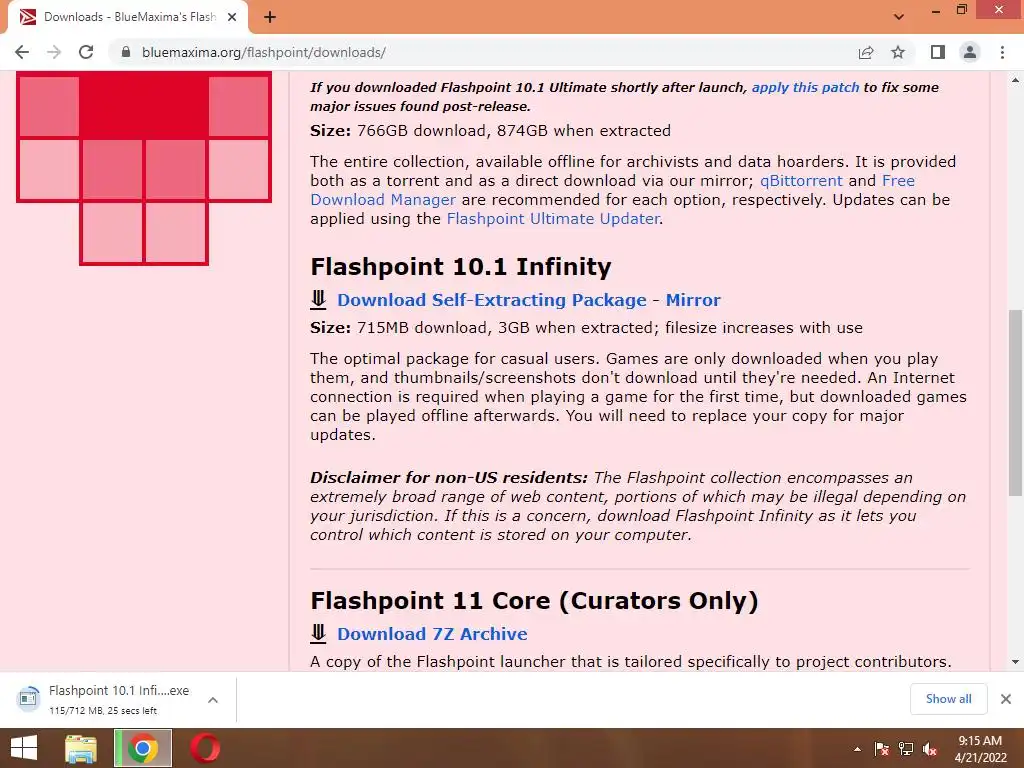Bookmark this page with the star icon
Viewport: 1024px width, 768px height.
[x=898, y=52]
